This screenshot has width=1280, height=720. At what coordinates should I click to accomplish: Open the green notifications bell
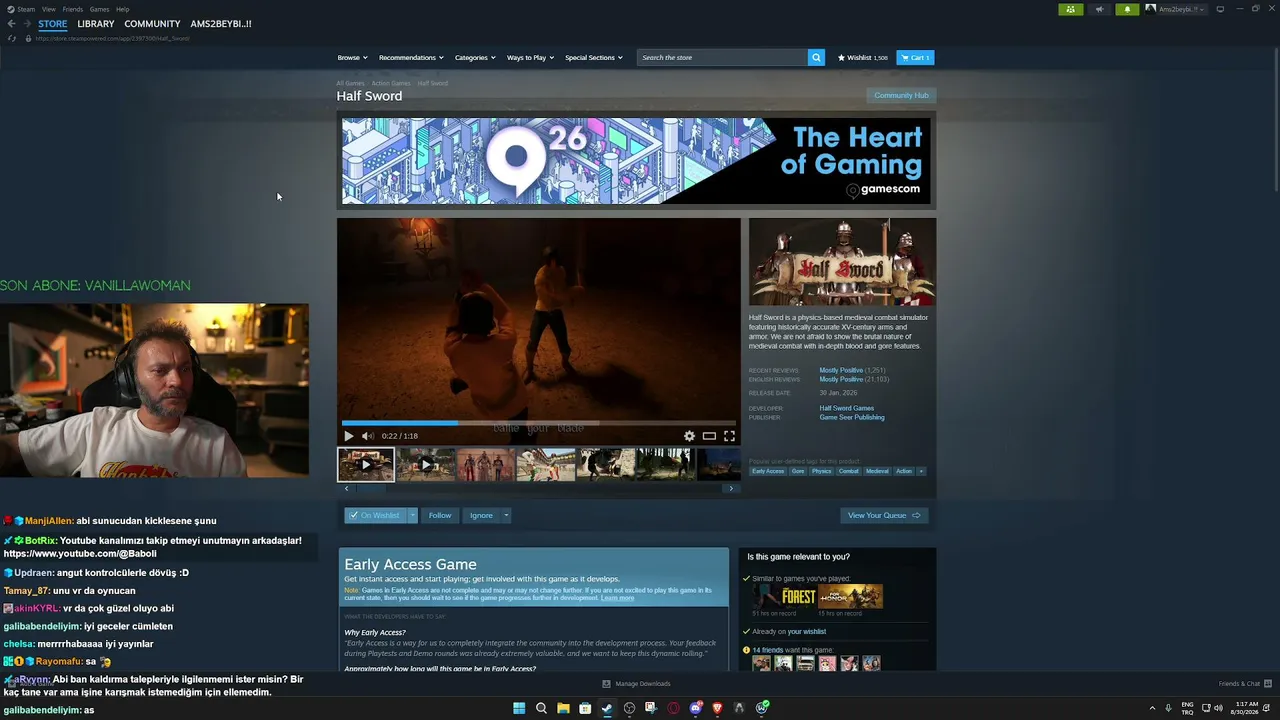click(x=1127, y=9)
